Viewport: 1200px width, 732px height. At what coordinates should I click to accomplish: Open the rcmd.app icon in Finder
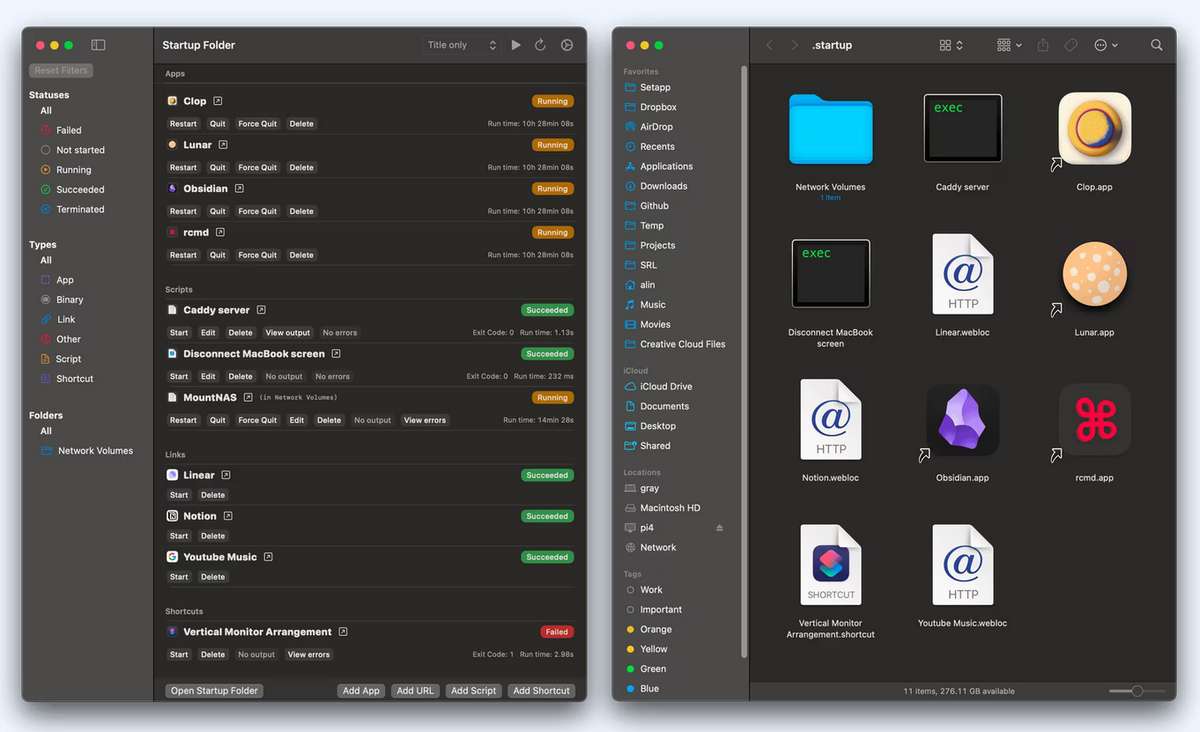pos(1094,419)
